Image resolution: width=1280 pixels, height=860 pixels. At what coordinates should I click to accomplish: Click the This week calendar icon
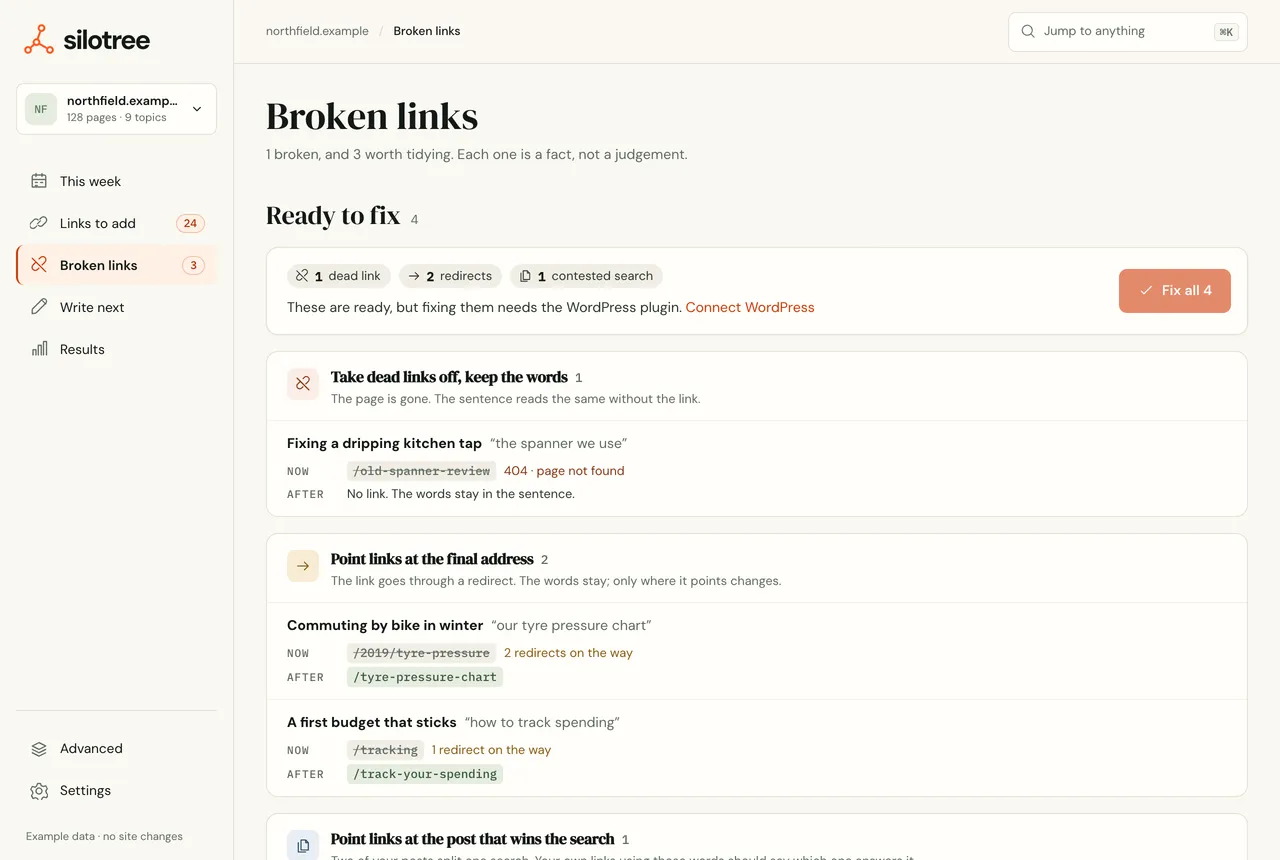click(39, 181)
